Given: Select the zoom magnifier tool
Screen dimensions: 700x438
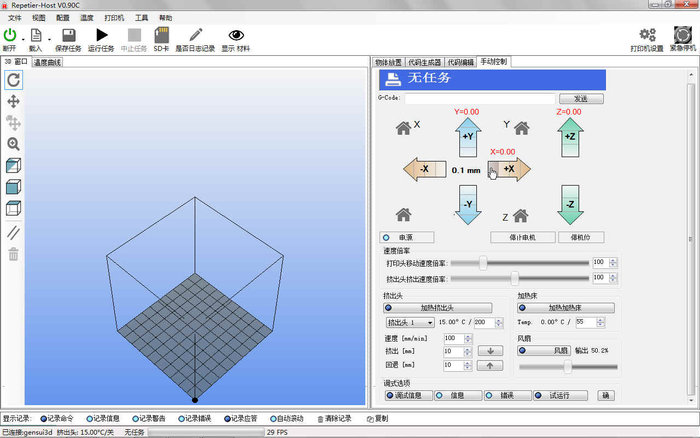Looking at the screenshot, I should click(x=14, y=144).
